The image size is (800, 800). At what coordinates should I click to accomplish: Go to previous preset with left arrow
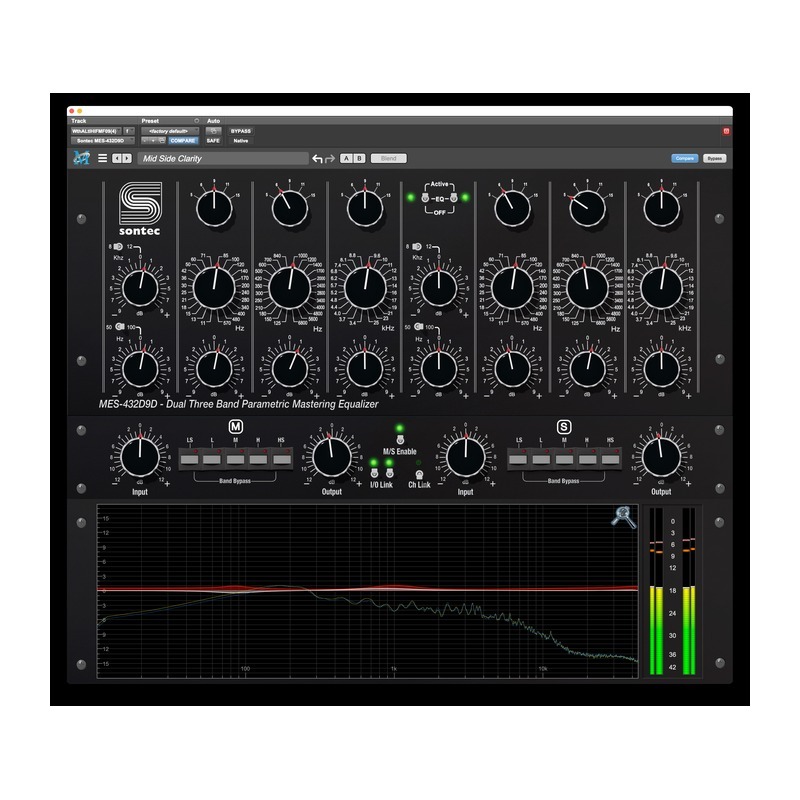click(117, 159)
